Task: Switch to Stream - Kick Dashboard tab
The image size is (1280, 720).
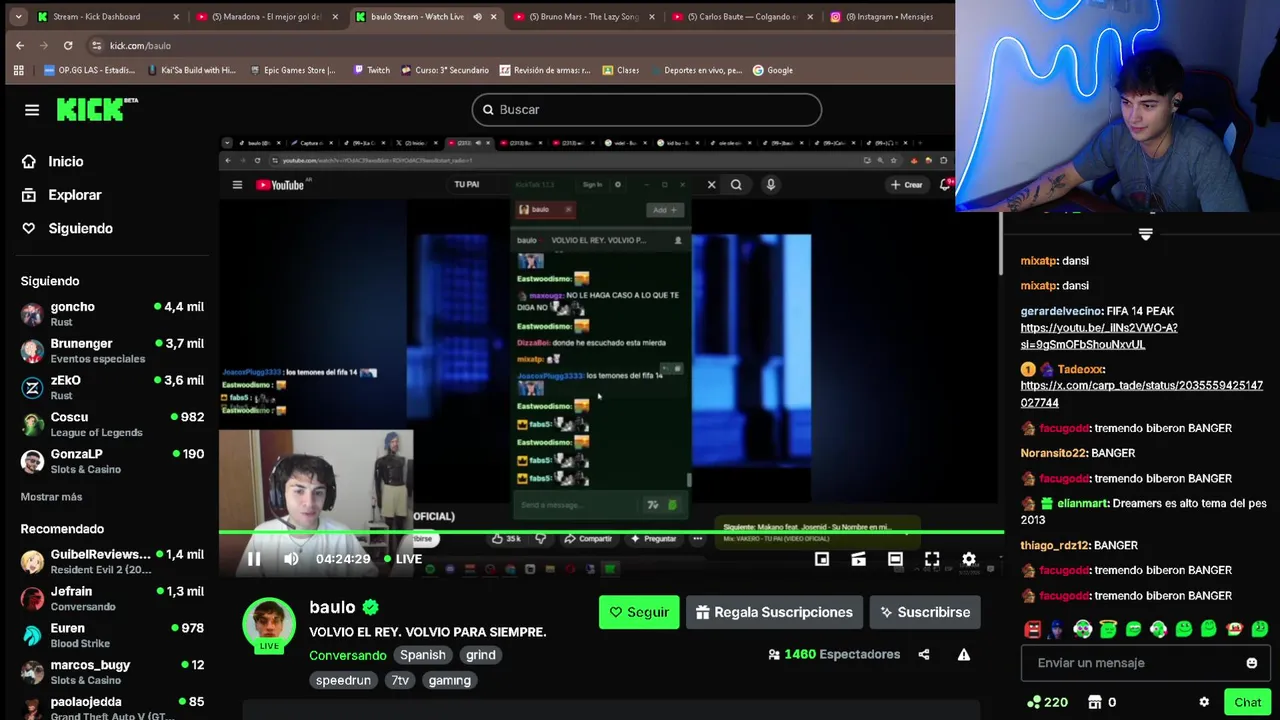Action: pyautogui.click(x=107, y=16)
